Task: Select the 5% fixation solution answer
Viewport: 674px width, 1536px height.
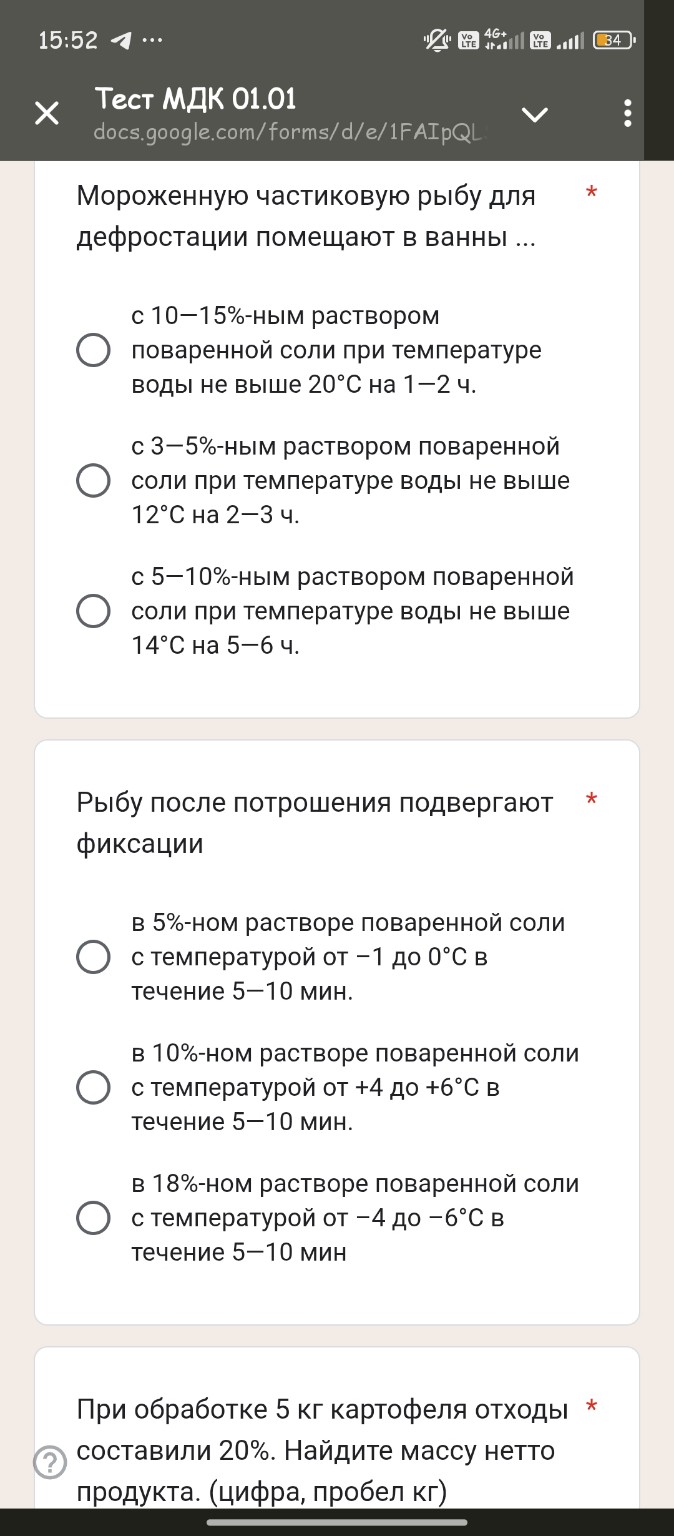Action: point(93,957)
